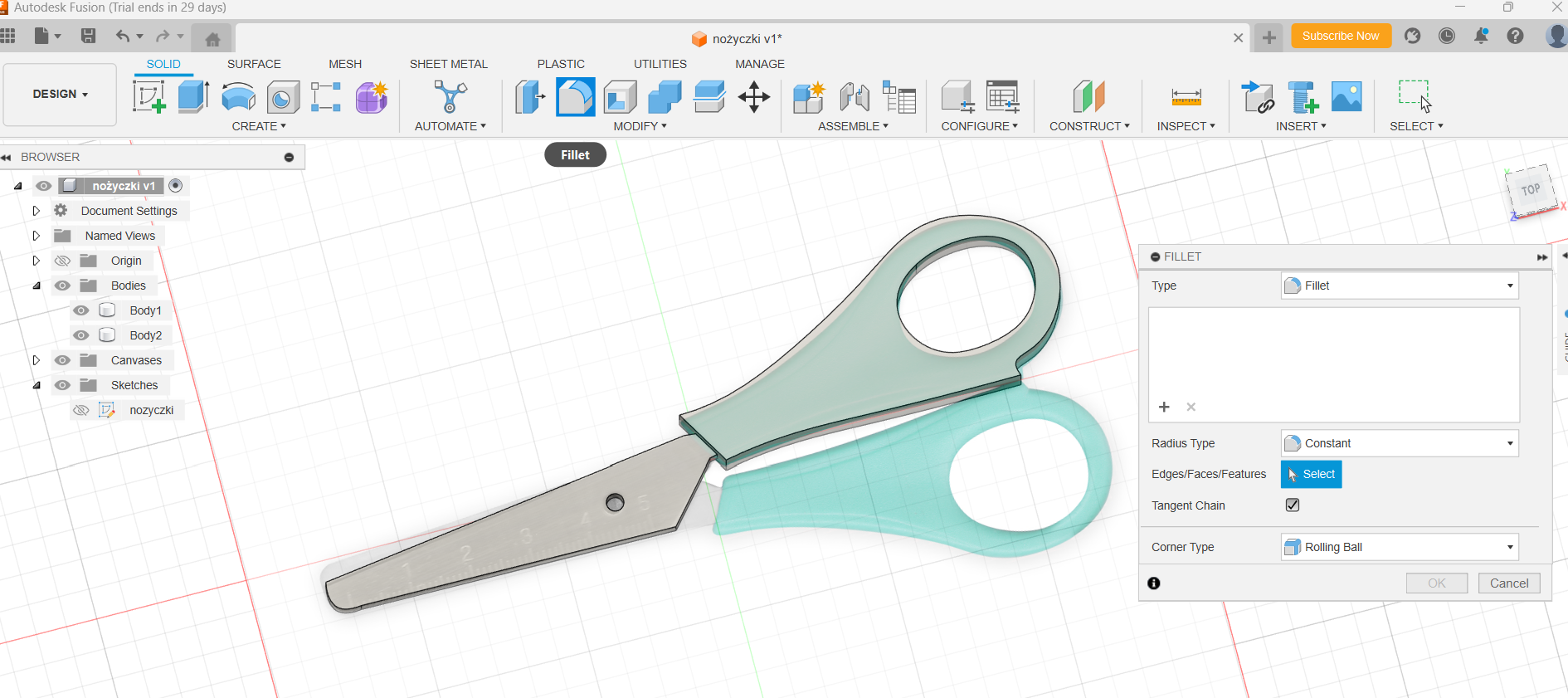Select the Revolve tool icon
This screenshot has width=1568, height=698.
(238, 97)
